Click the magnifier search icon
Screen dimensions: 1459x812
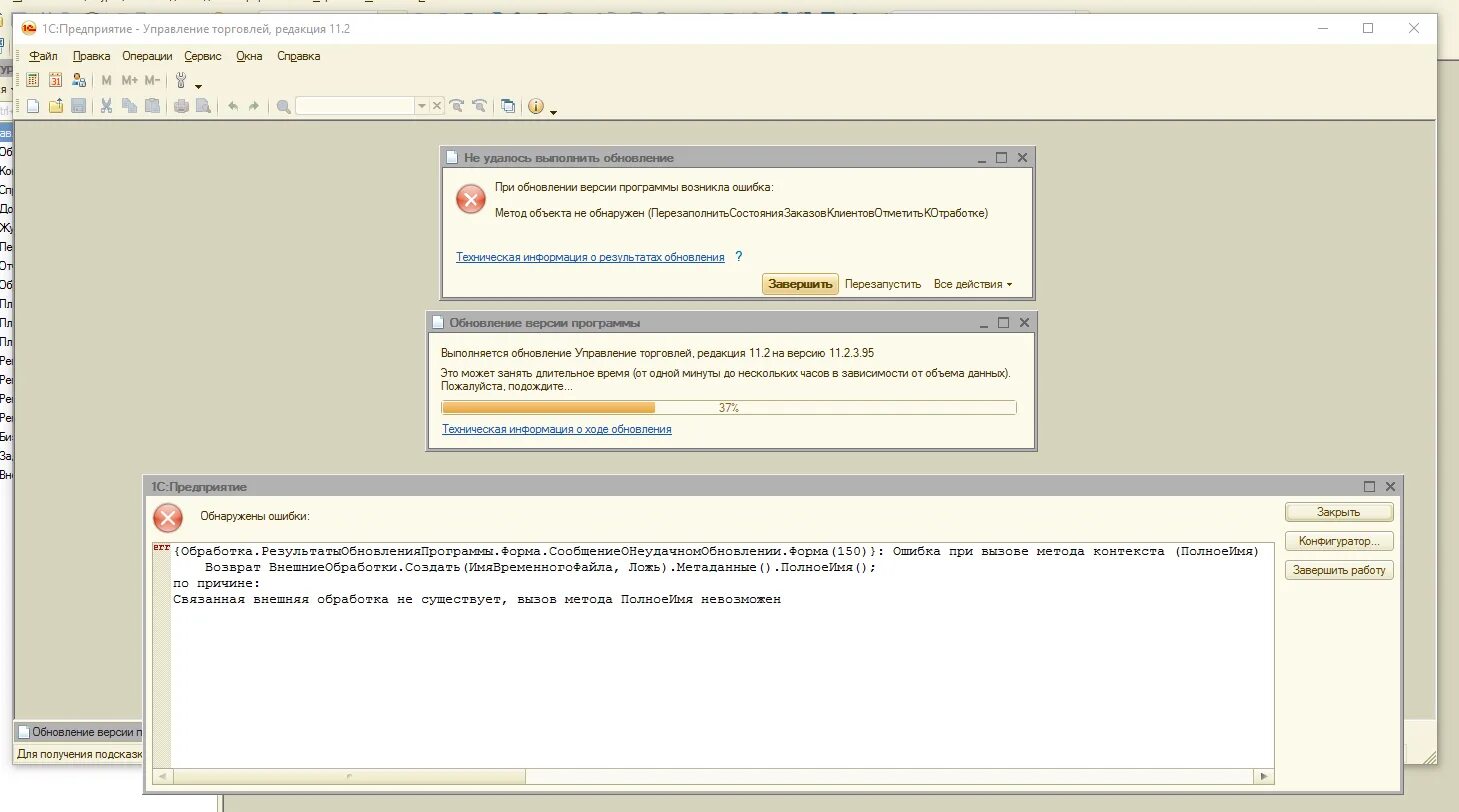284,106
